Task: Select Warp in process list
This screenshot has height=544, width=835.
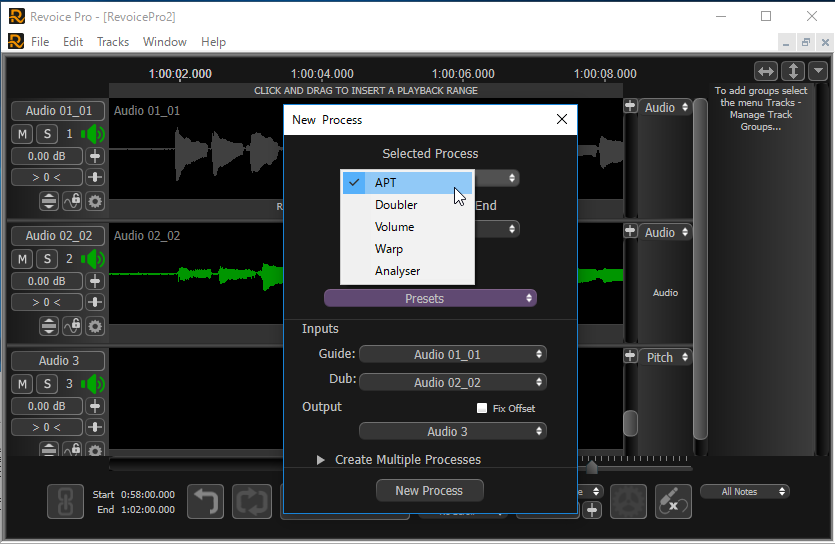Action: tap(407, 249)
